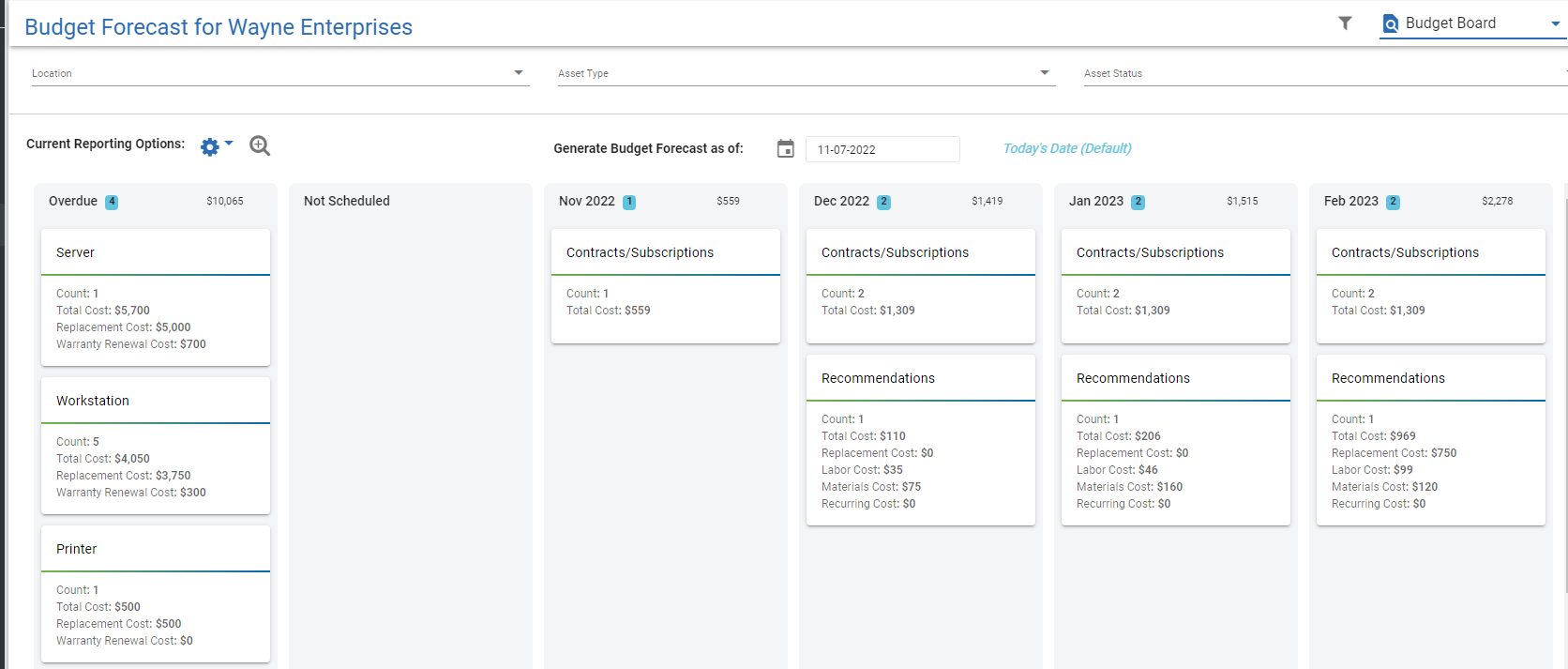The image size is (1568, 669).
Task: Open Dec 2022 Contracts/Subscriptions card
Action: (921, 285)
